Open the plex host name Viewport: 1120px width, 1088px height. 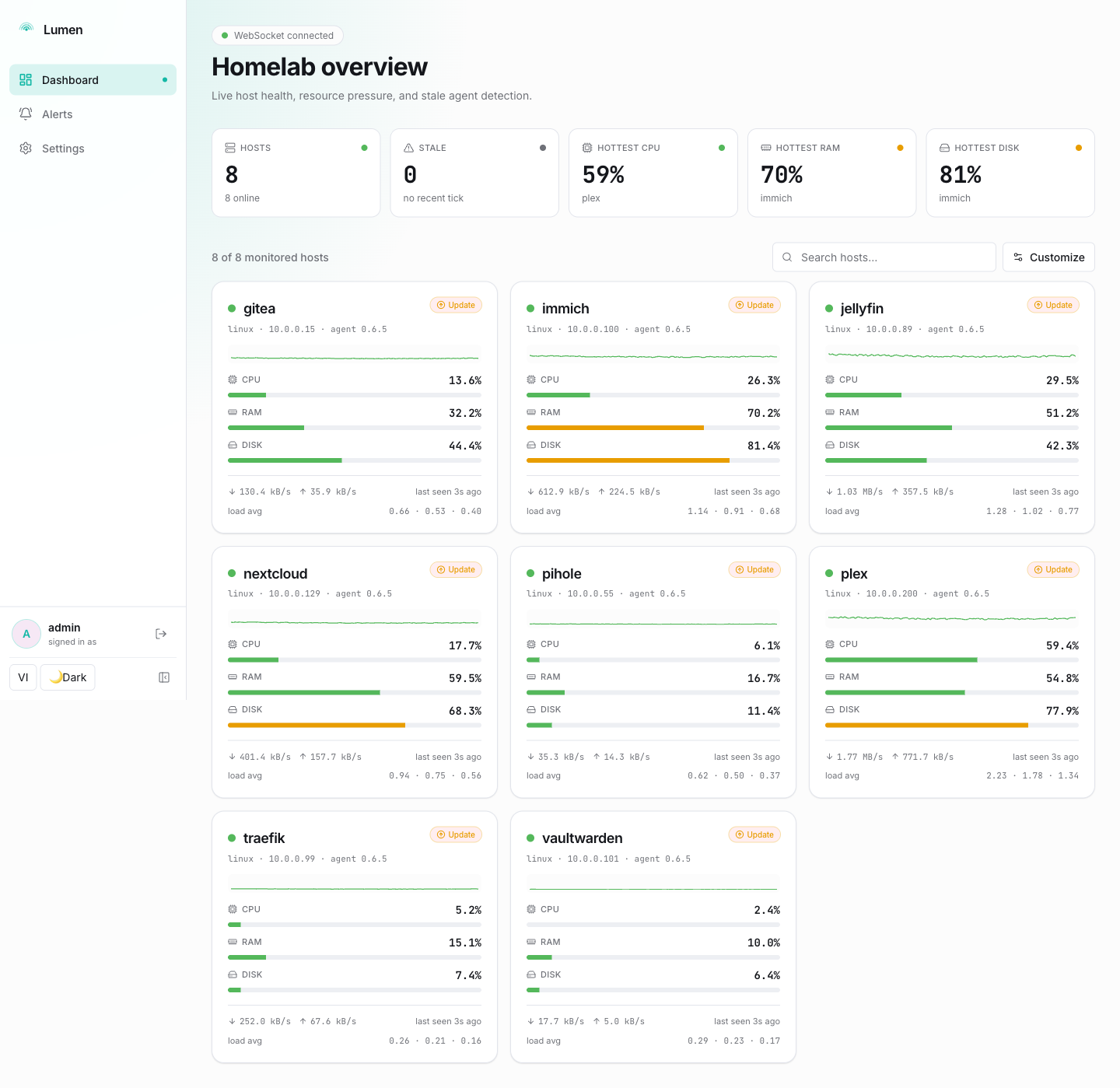(x=854, y=574)
